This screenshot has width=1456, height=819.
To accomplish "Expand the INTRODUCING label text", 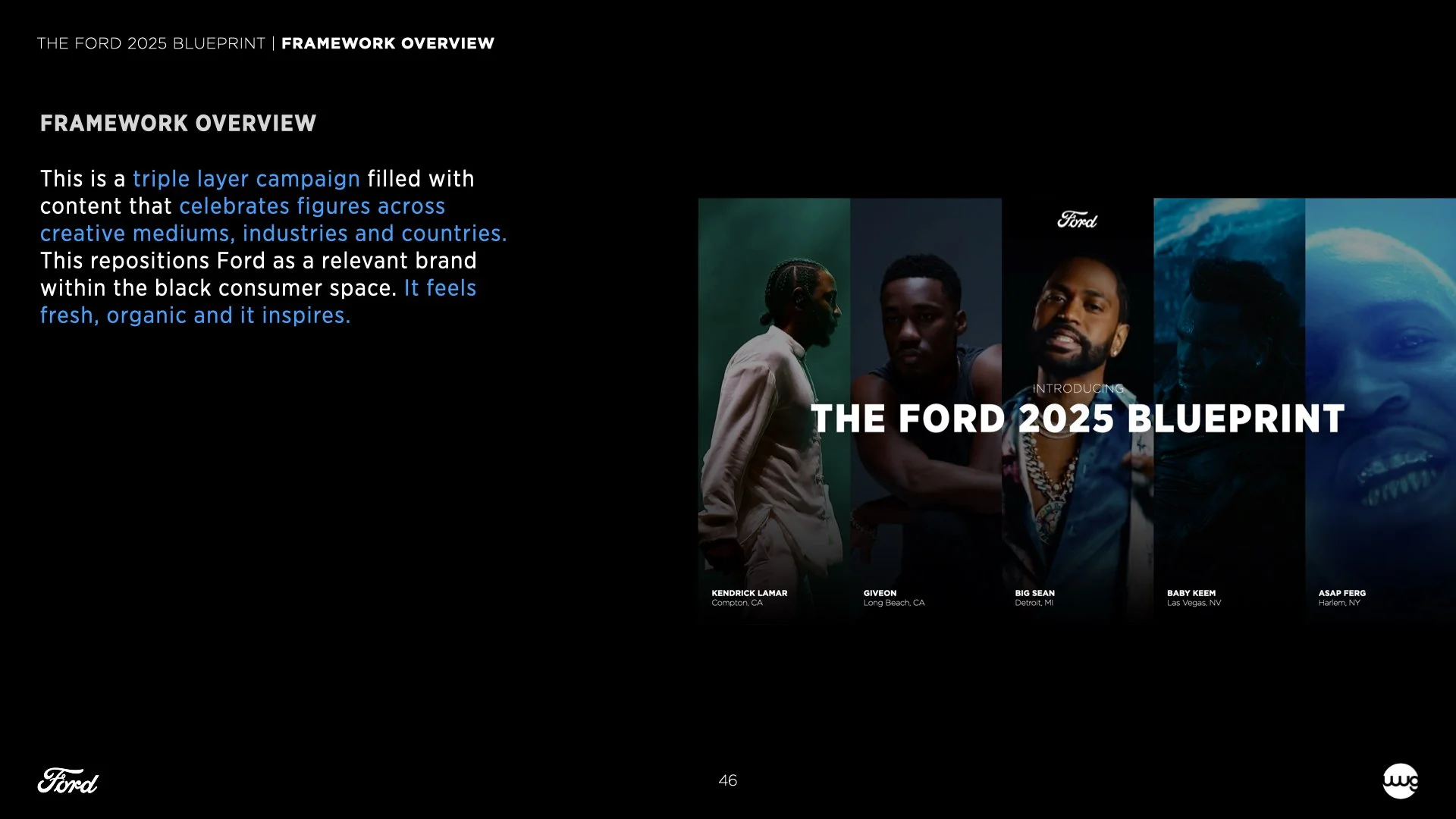I will tap(1078, 388).
